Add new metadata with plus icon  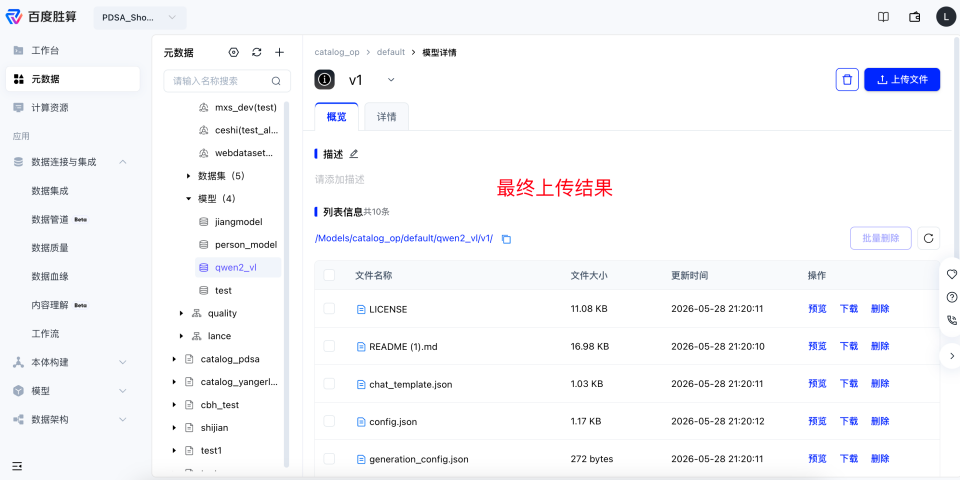tap(279, 53)
